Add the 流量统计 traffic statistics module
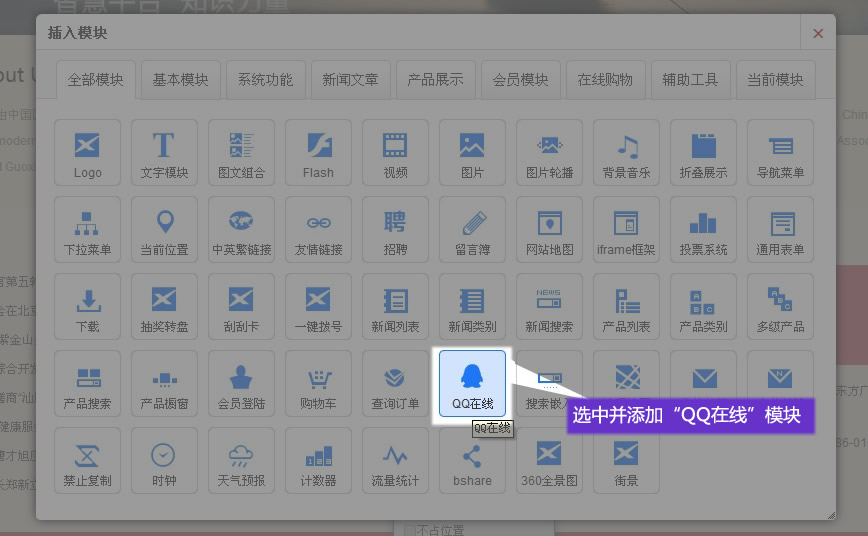 click(x=395, y=460)
